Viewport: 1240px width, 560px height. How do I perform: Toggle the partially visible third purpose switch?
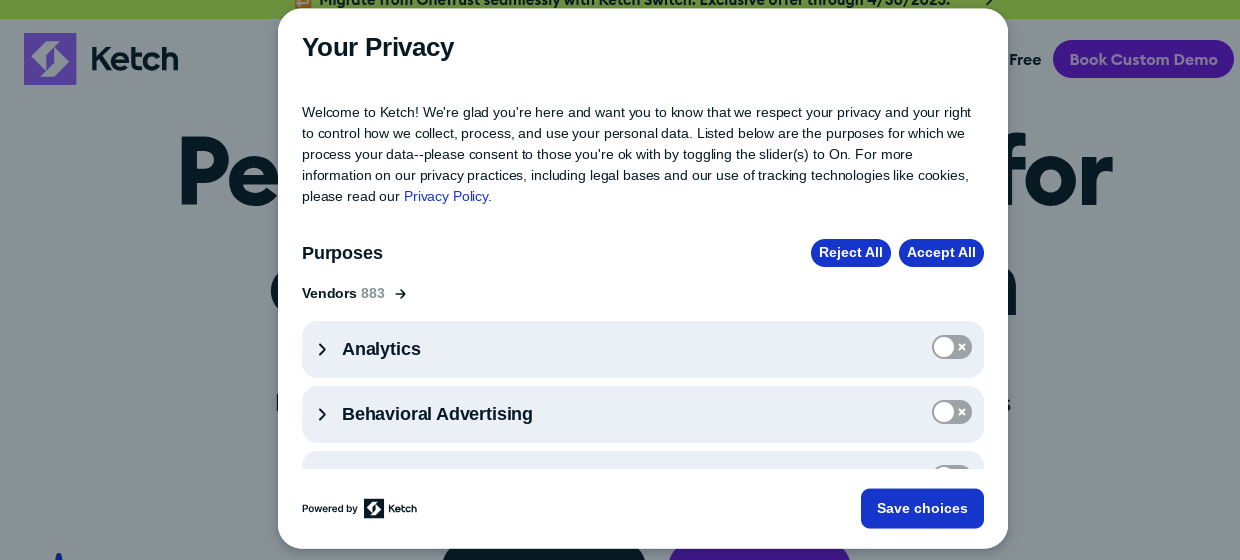[x=951, y=467]
